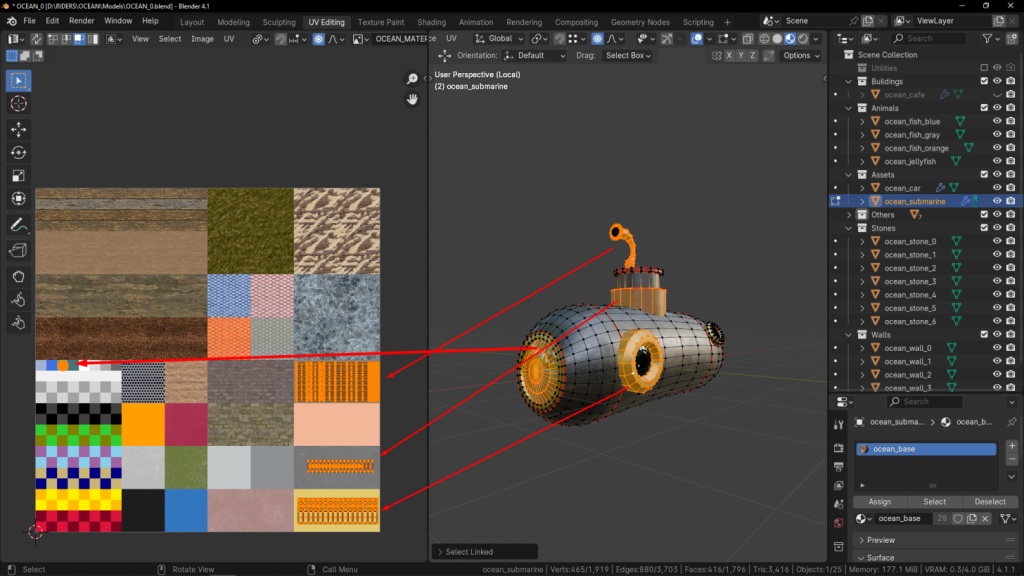1024x576 pixels.
Task: Click the UV Grab sculpt tool
Action: click(x=18, y=275)
